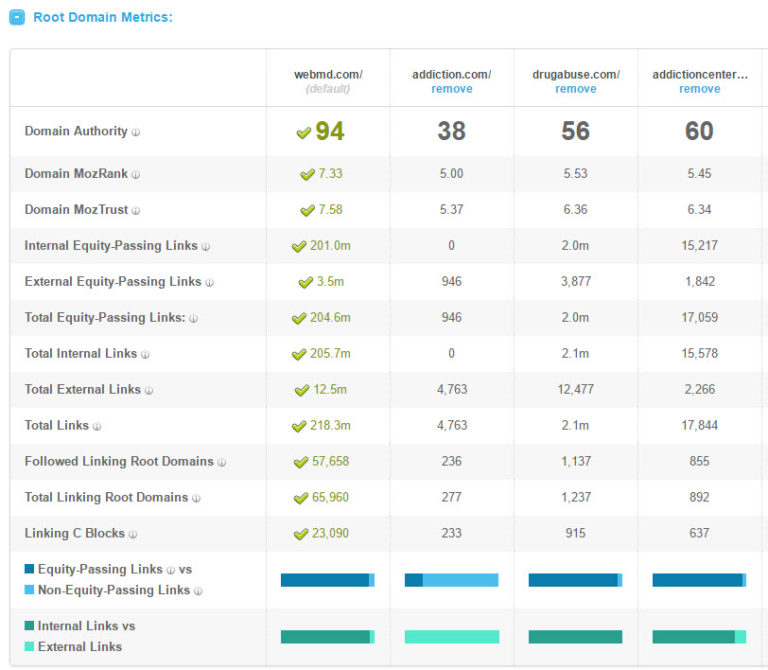Click webmd.com equity-passing links bar
The width and height of the screenshot is (768, 670).
pos(328,580)
